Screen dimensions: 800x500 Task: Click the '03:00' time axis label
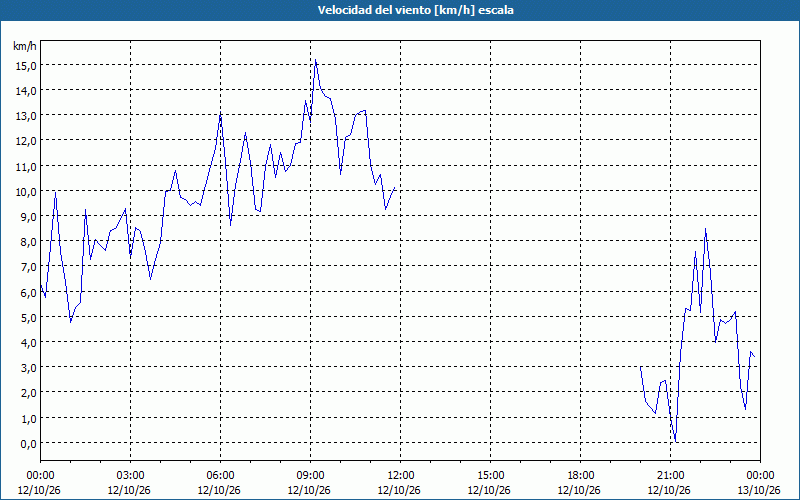[x=130, y=476]
